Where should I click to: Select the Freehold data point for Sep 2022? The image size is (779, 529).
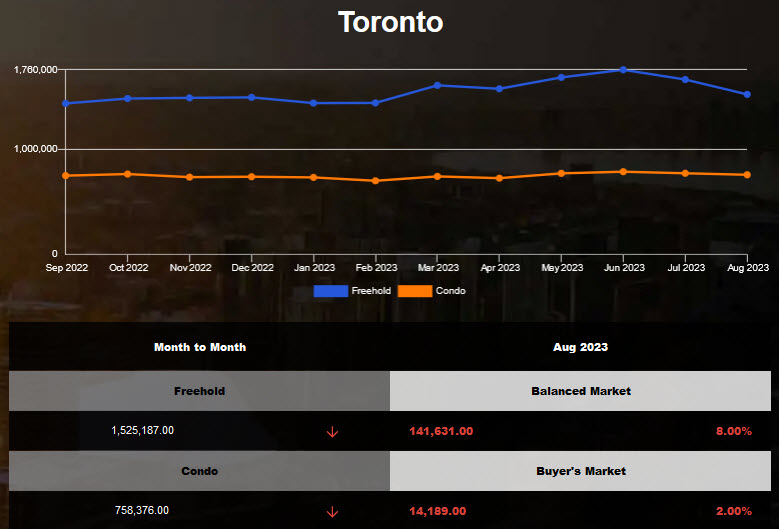point(66,103)
